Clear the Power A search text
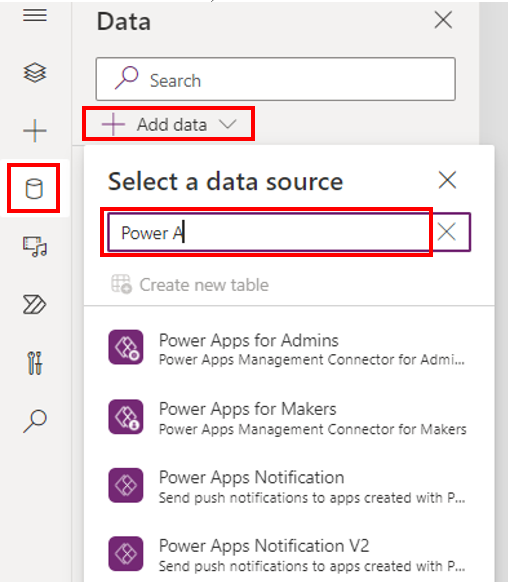The image size is (508, 582). click(447, 232)
